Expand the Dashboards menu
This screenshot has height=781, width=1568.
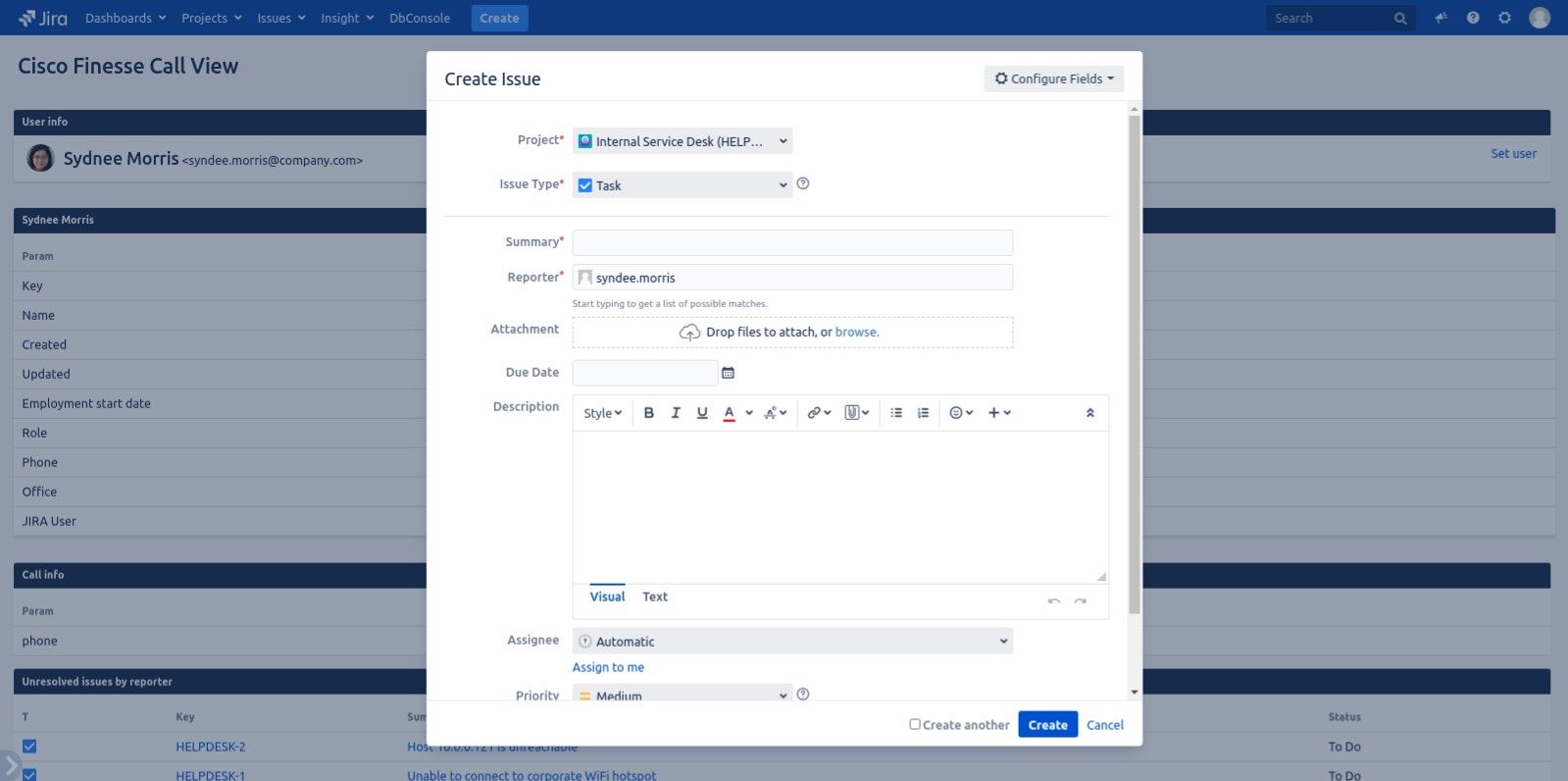coord(126,18)
